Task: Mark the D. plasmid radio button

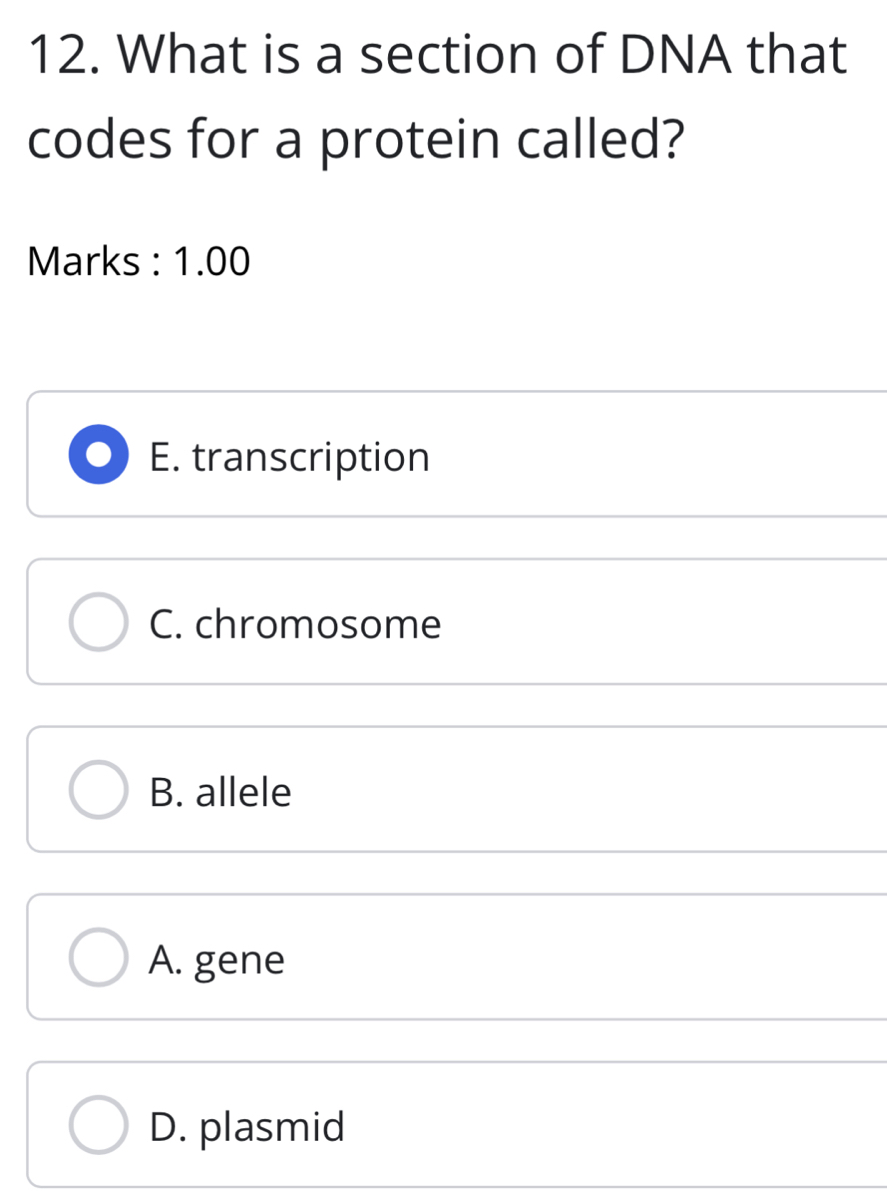Action: [x=99, y=1127]
